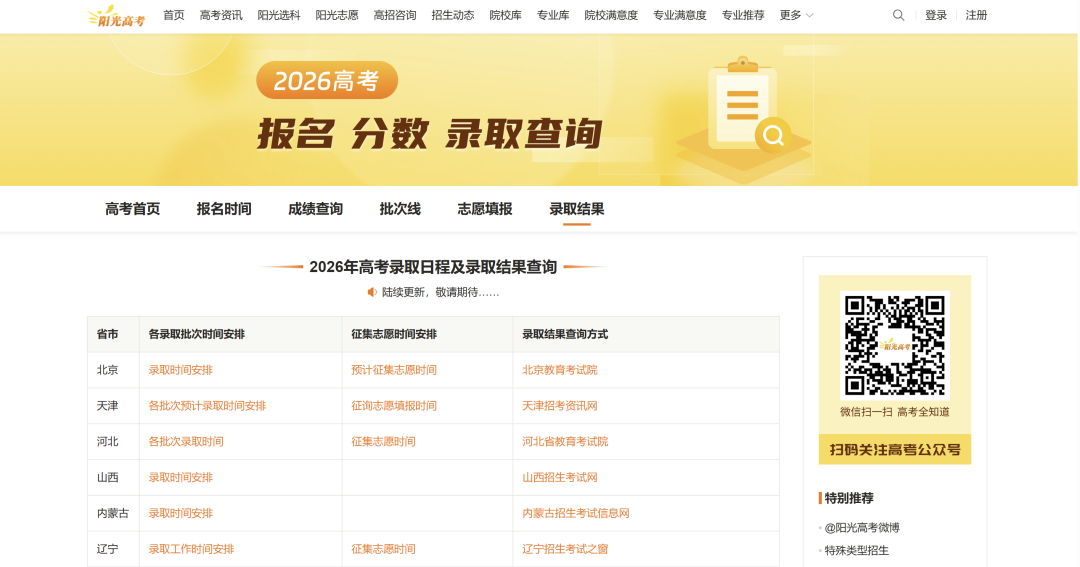Open 院校满意度 menu item
1080x567 pixels.
tap(611, 15)
